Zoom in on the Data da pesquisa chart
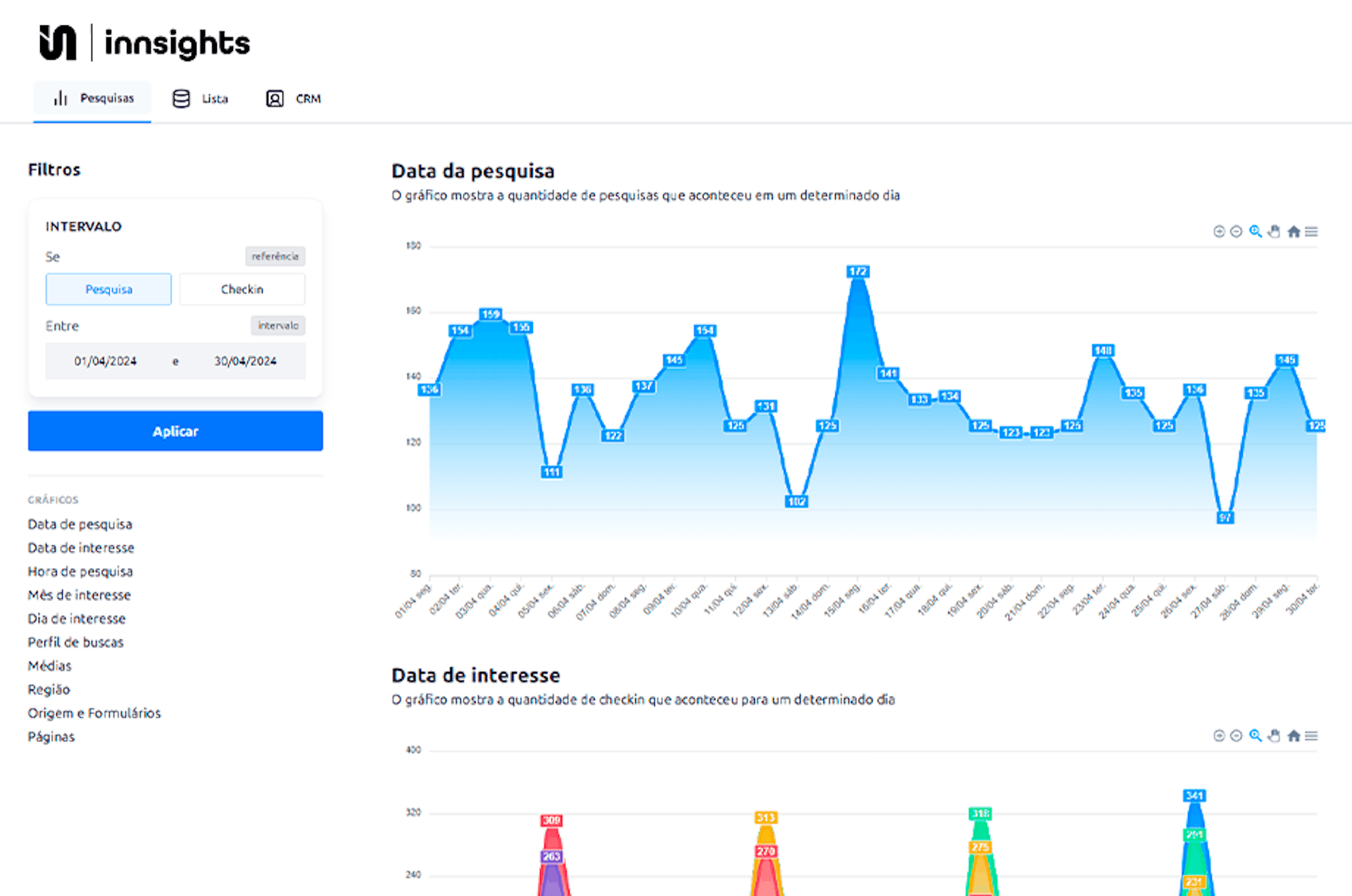Image resolution: width=1352 pixels, height=896 pixels. [1220, 231]
